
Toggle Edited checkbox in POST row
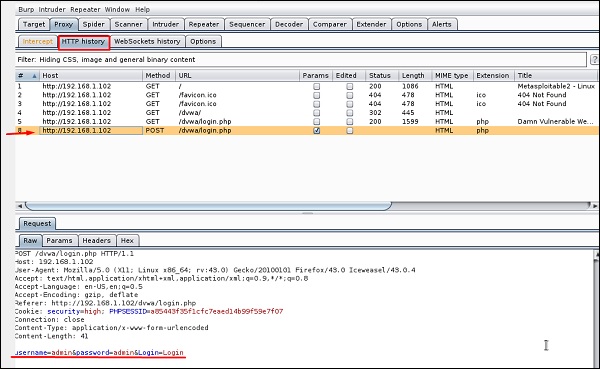coord(349,131)
